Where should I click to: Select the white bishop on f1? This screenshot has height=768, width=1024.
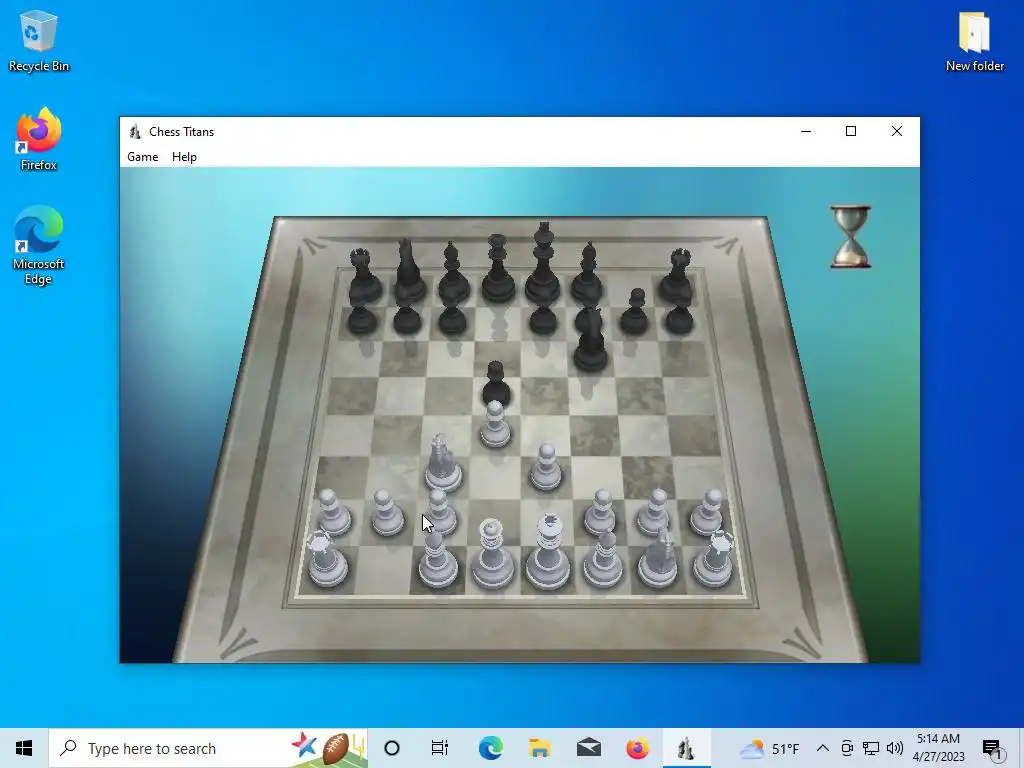[x=603, y=558]
